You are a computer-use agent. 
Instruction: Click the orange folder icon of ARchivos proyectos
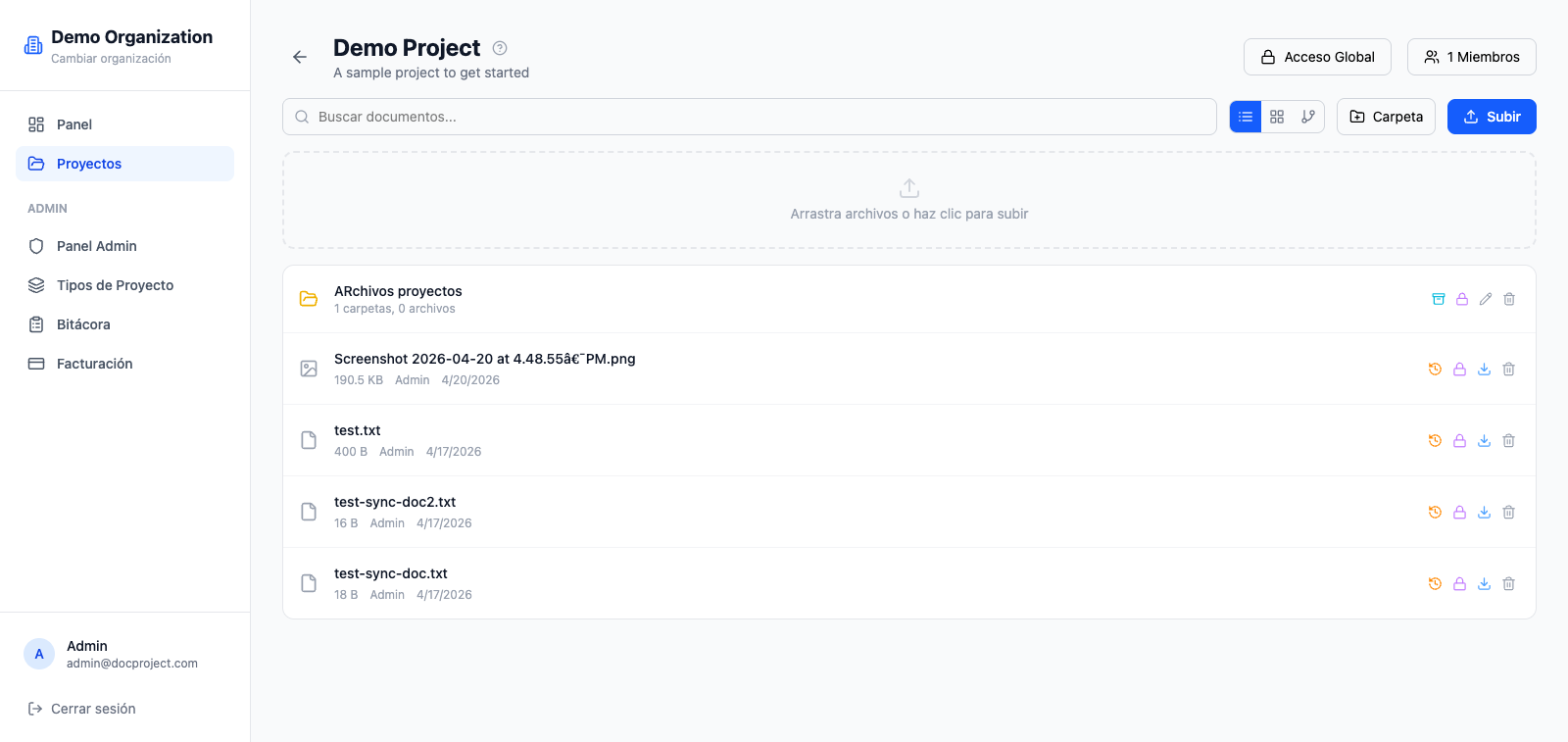pyautogui.click(x=309, y=299)
